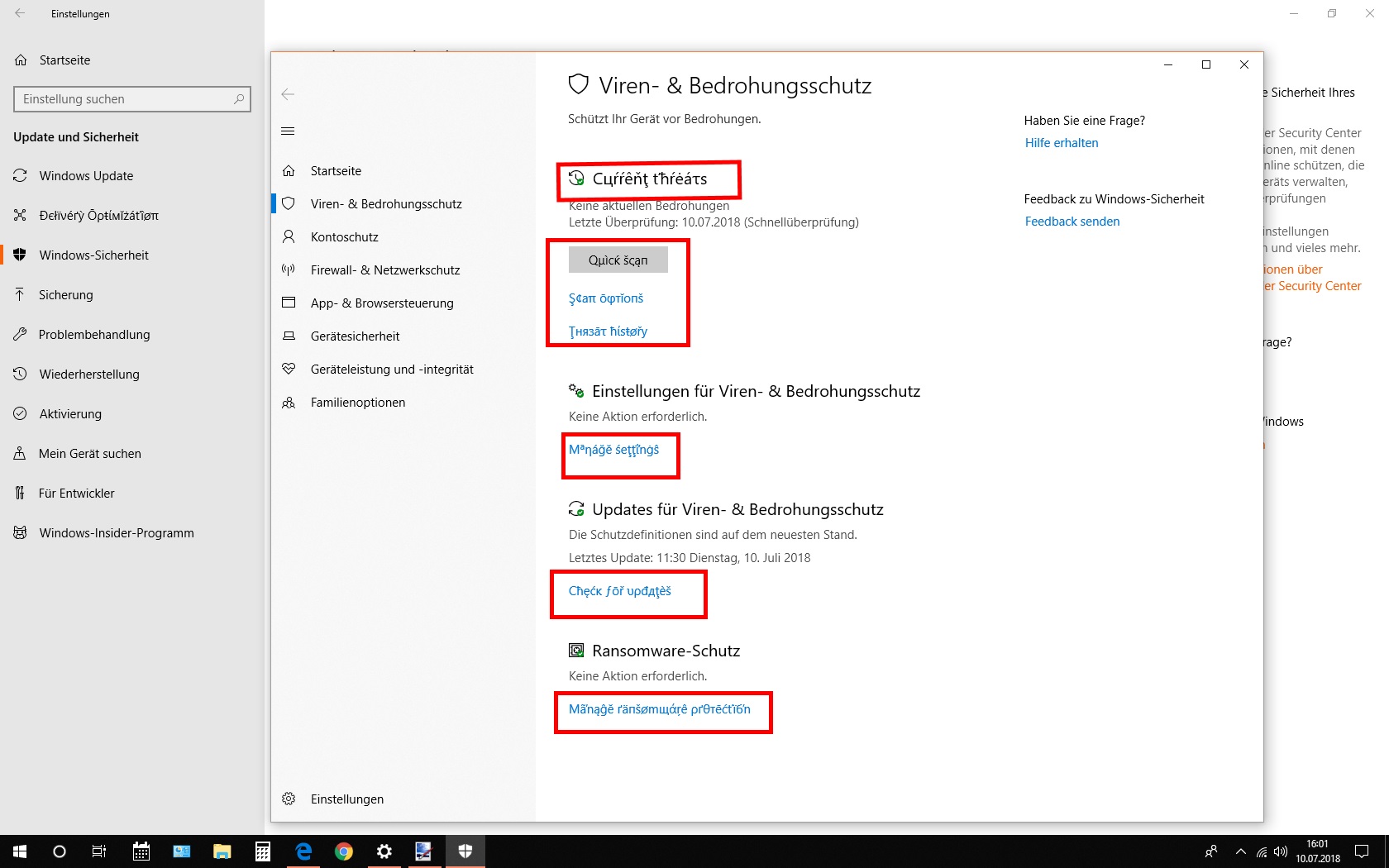Open the Action Center notification icon
This screenshot has width=1389, height=868.
1362,851
